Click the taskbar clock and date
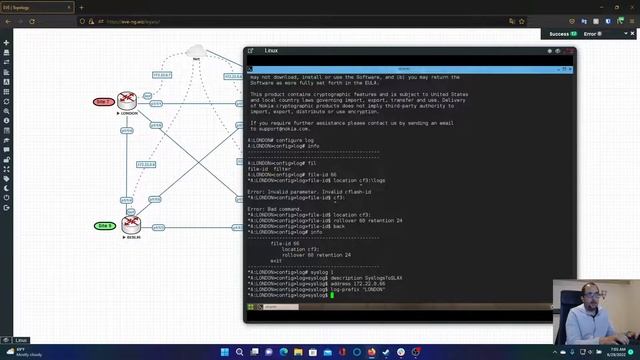 tap(617, 352)
